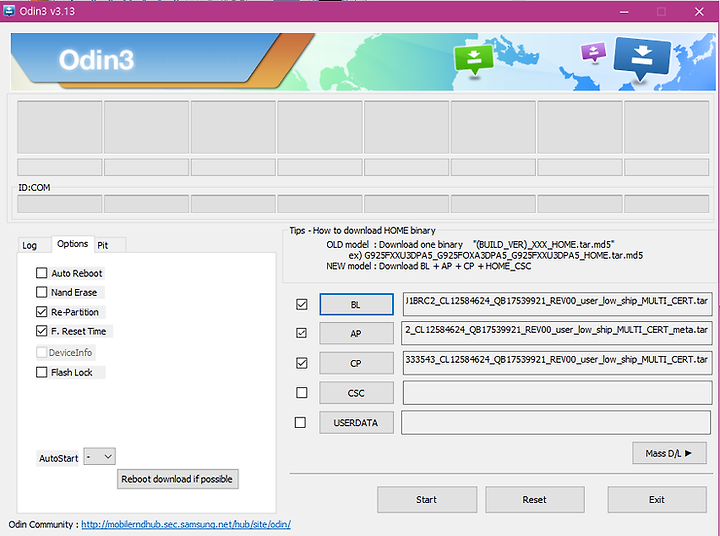Enable the Auto Reboot checkbox
720x536 pixels.
(x=41, y=273)
